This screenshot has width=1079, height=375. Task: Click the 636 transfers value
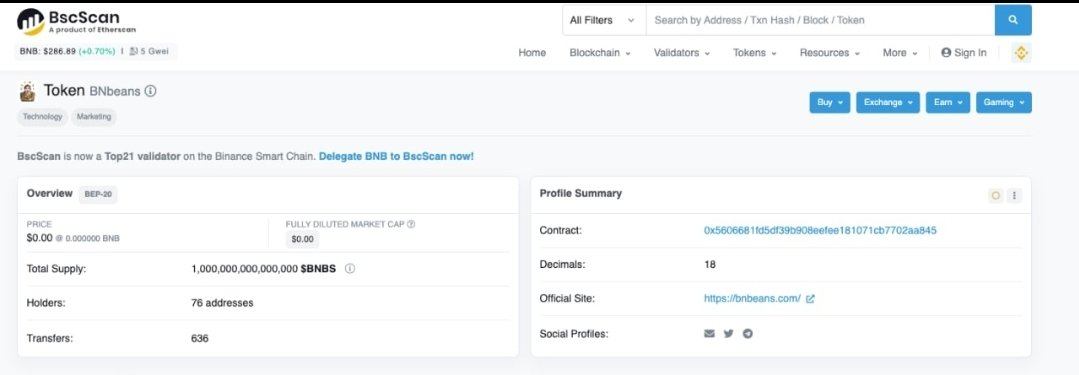(200, 338)
